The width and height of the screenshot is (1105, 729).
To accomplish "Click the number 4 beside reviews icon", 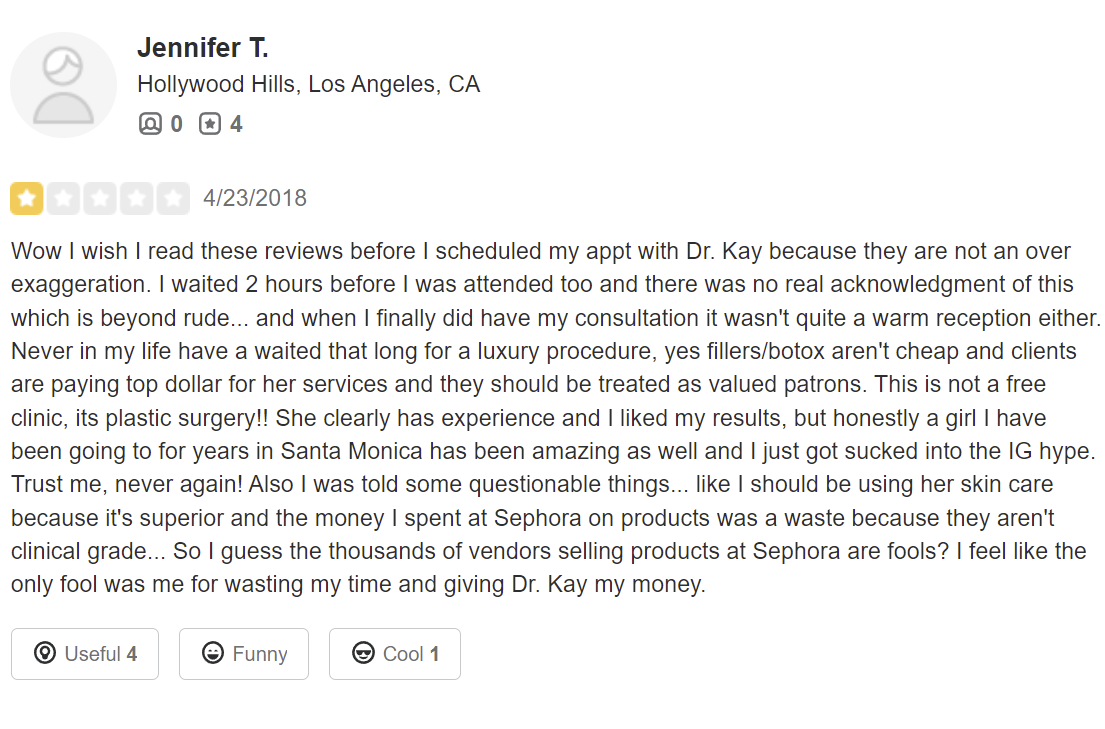I will (236, 124).
